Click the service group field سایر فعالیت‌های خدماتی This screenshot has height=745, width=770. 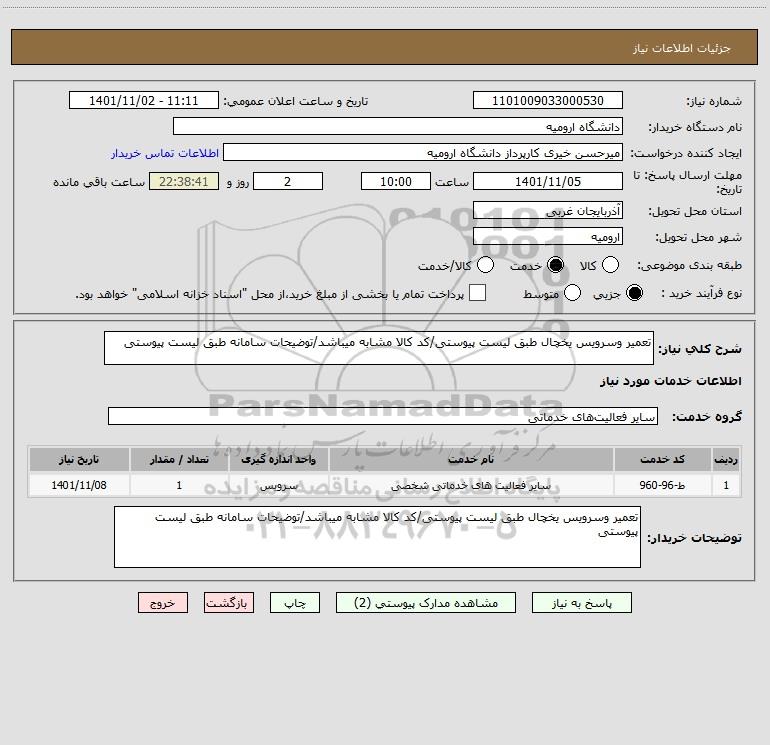[x=383, y=416]
